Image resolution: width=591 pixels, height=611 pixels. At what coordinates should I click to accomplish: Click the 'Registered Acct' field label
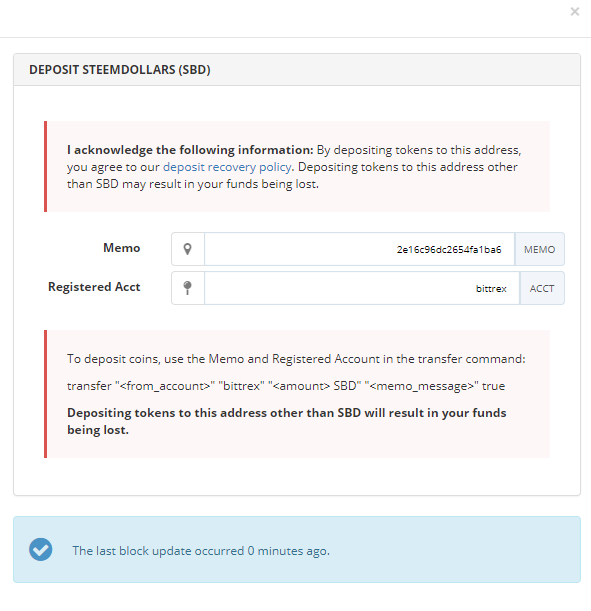94,287
